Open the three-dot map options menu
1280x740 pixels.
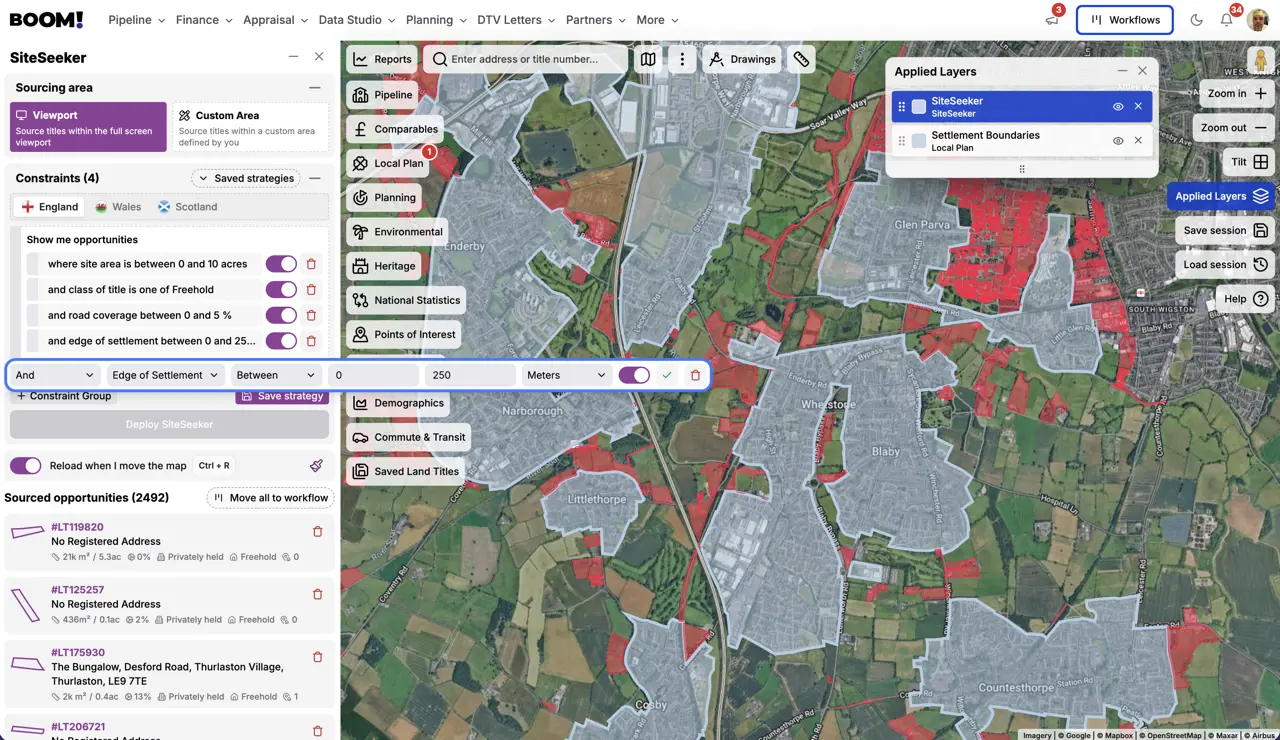pos(682,59)
